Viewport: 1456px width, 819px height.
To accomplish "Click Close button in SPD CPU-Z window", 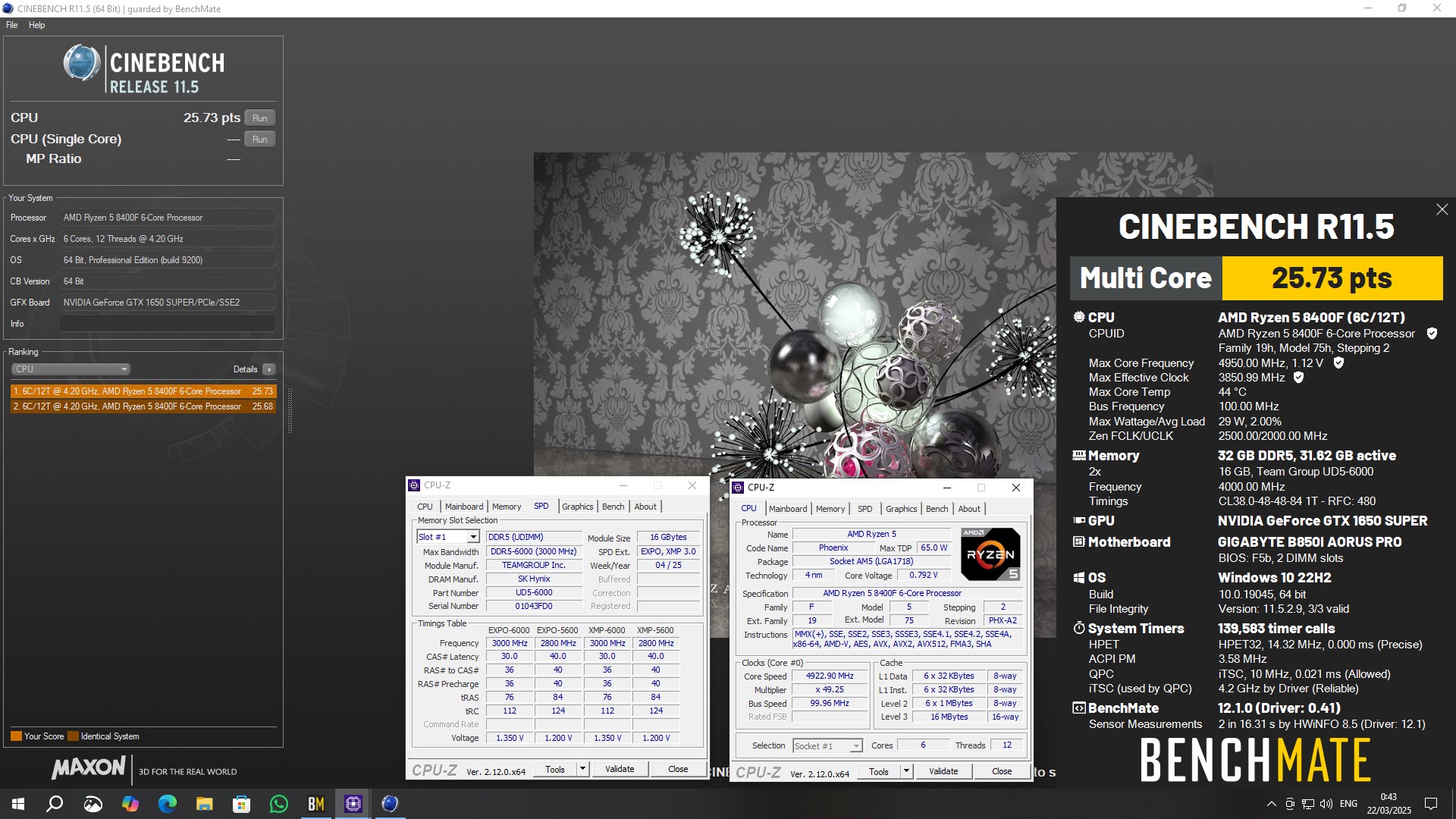I will 678,769.
